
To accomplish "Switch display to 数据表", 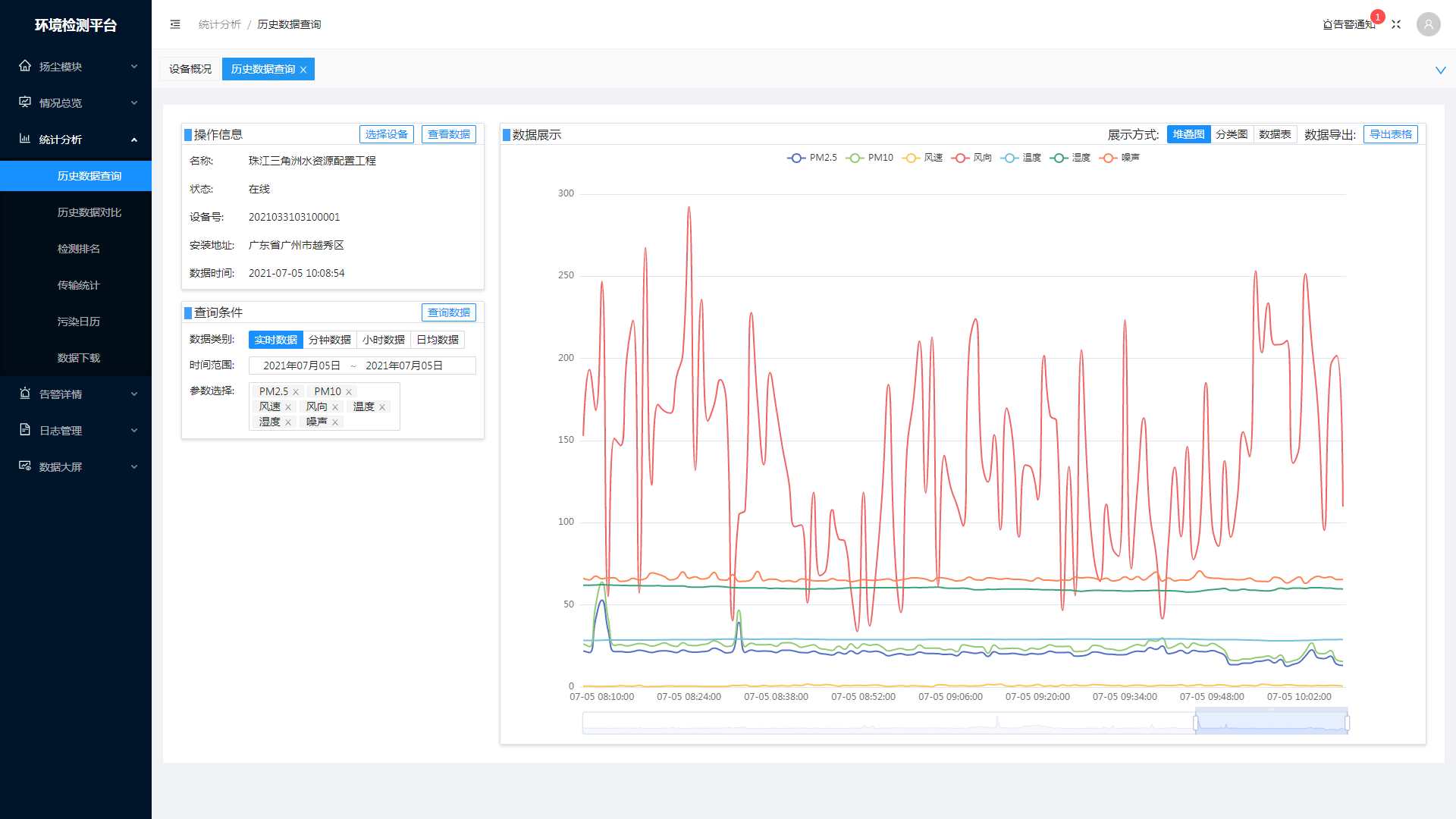I will (1276, 134).
